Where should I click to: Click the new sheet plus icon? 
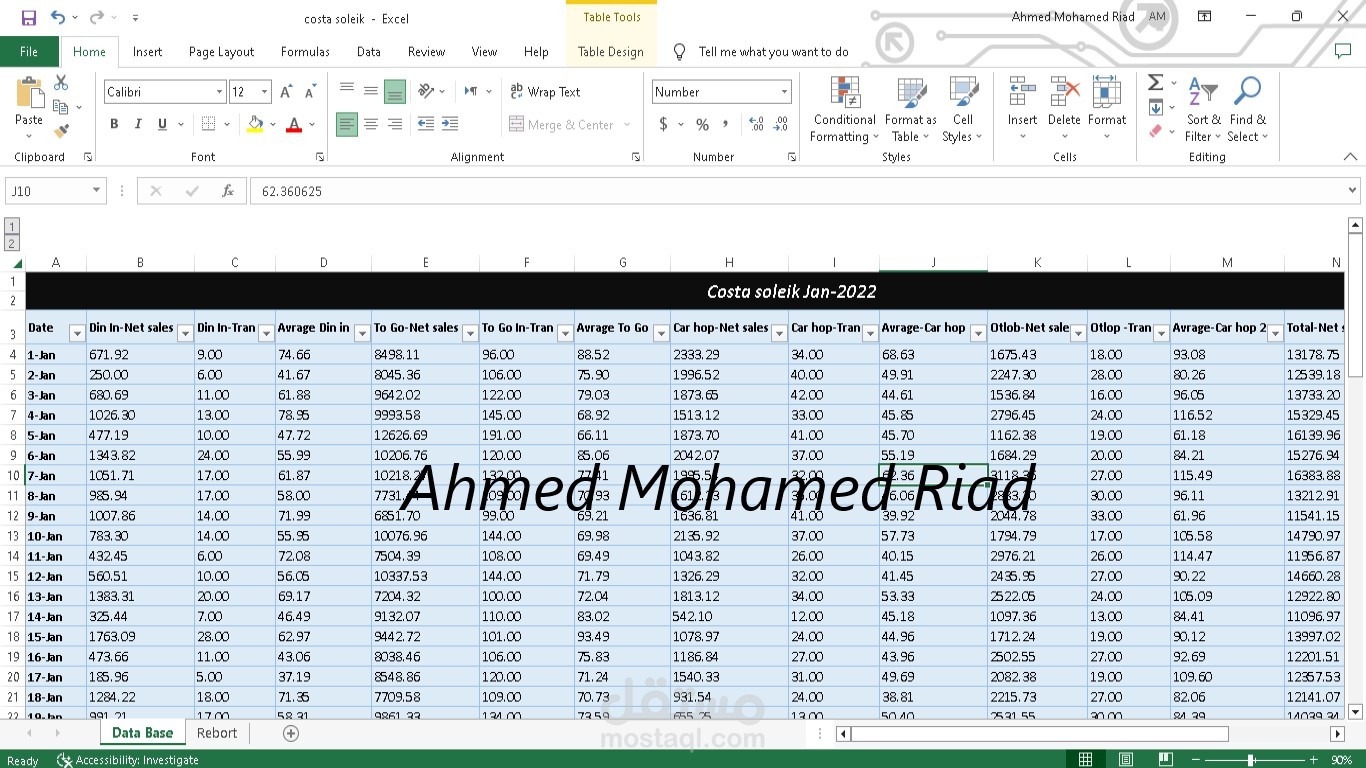(291, 733)
